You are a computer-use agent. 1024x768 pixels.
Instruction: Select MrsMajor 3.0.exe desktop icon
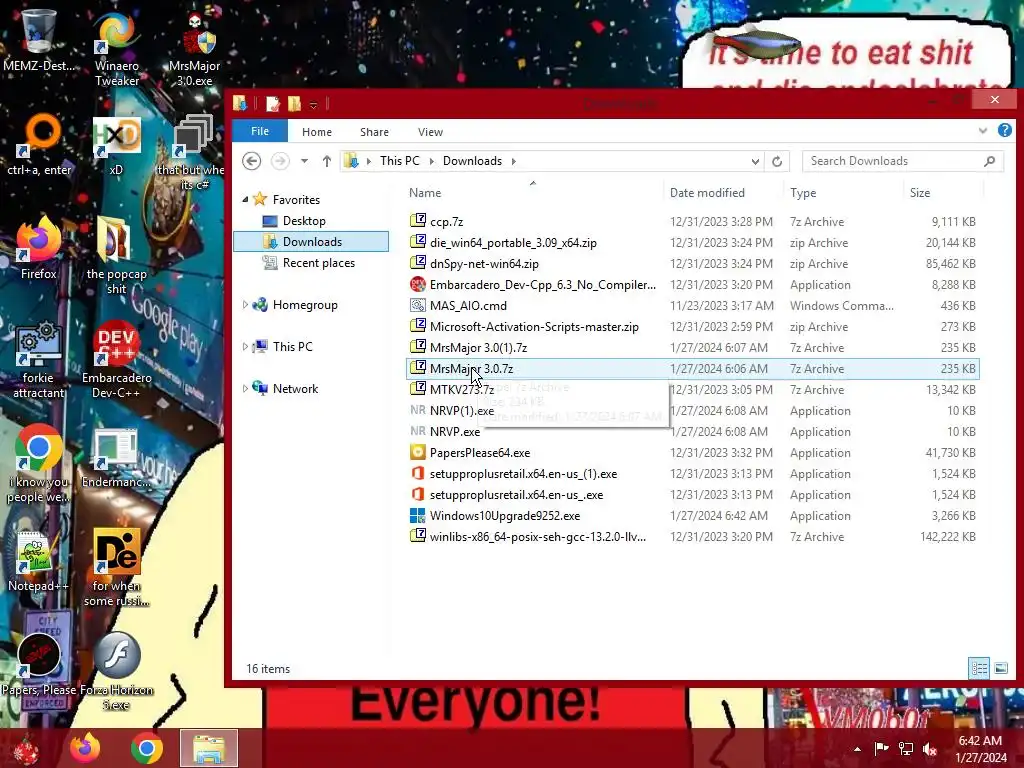[195, 48]
